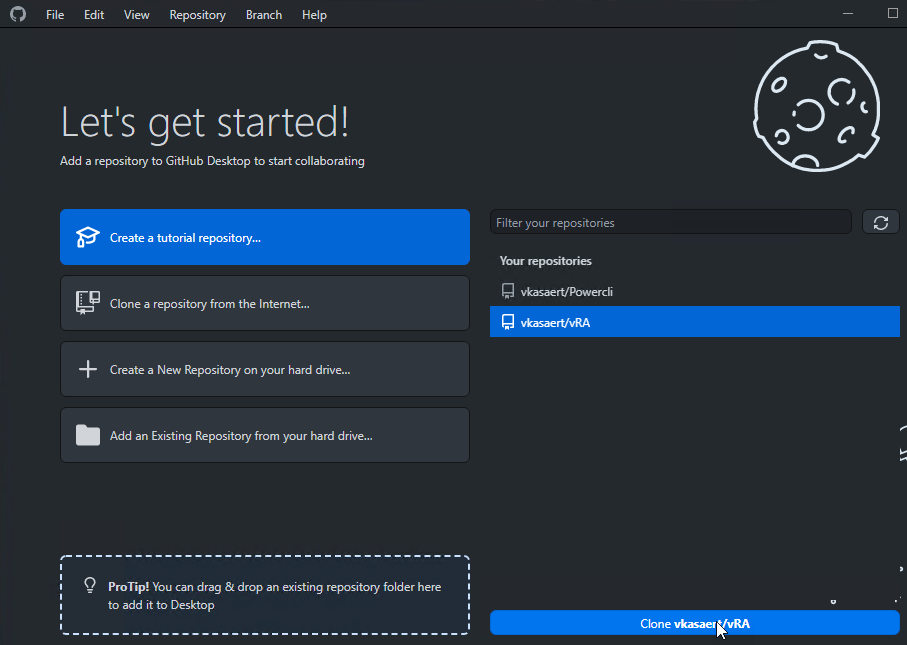Click the plus icon for new repository
907x645 pixels.
click(x=88, y=369)
